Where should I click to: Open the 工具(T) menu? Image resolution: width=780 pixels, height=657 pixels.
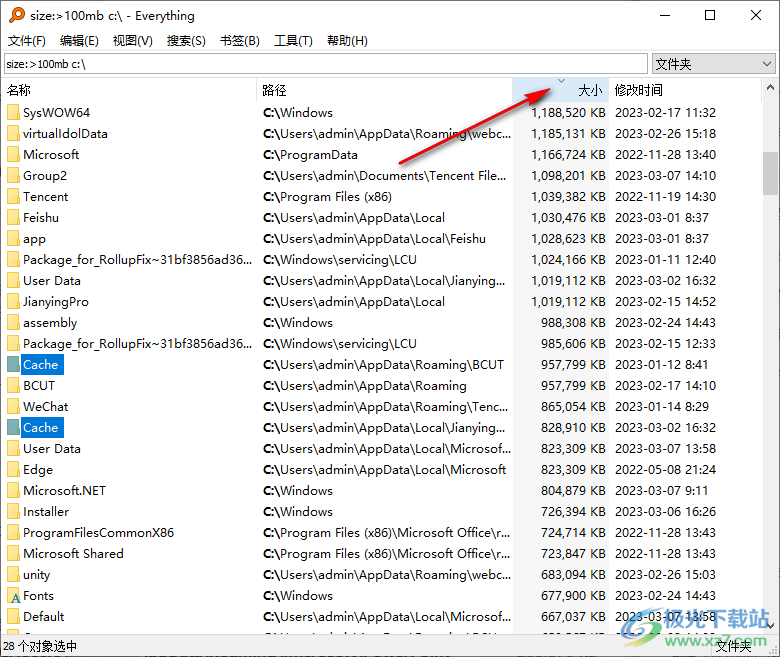[x=293, y=41]
